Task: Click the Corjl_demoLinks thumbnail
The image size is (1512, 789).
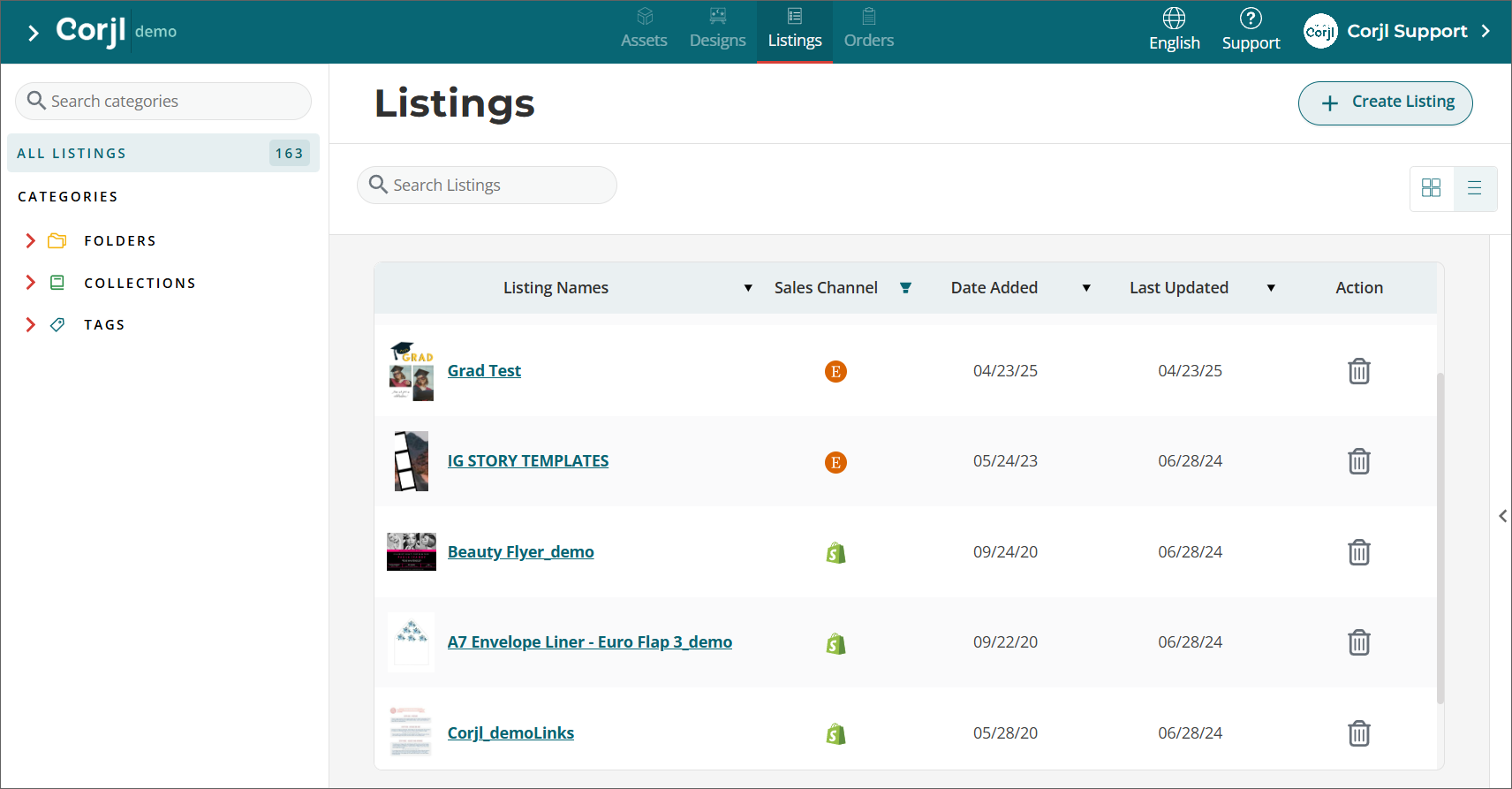Action: pos(412,732)
